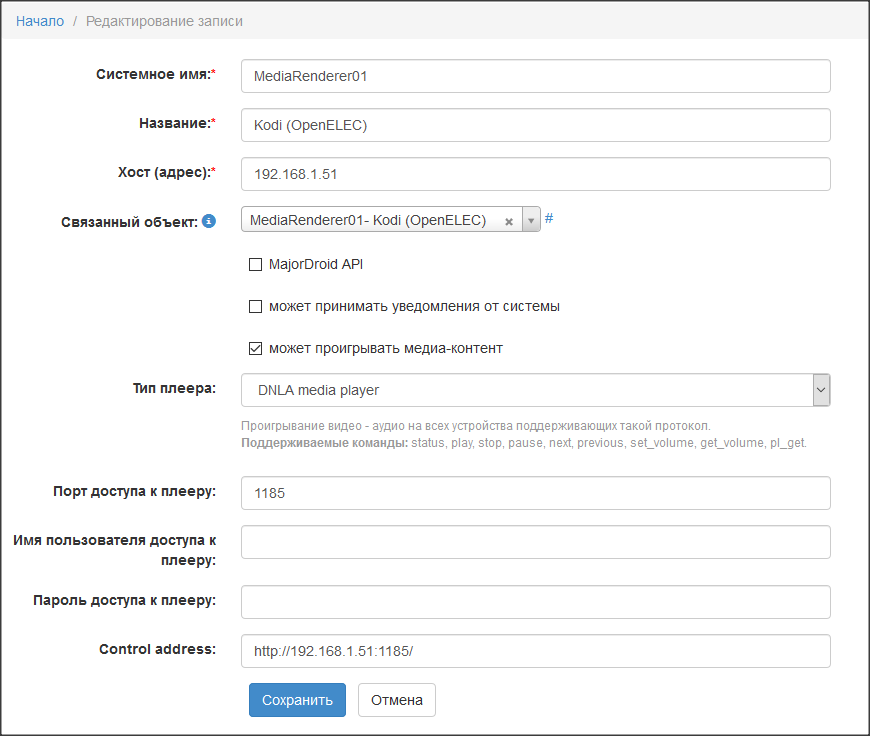Click the Пароль доступа к плееру field
The height and width of the screenshot is (736, 870).
535,602
